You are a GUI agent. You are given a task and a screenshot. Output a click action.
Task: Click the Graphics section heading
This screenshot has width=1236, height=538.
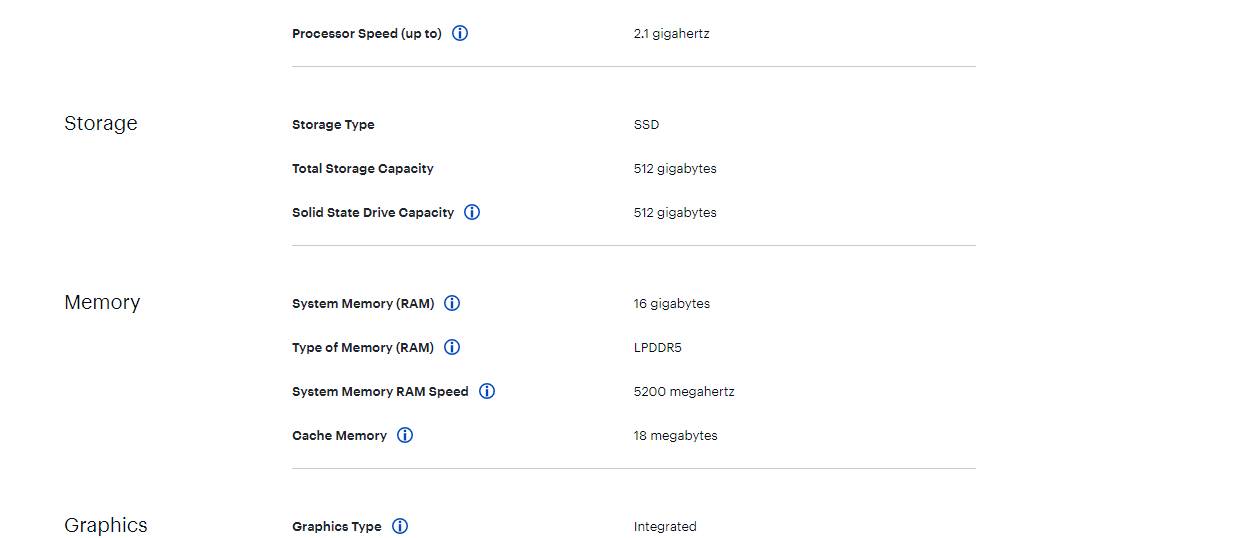click(x=106, y=525)
